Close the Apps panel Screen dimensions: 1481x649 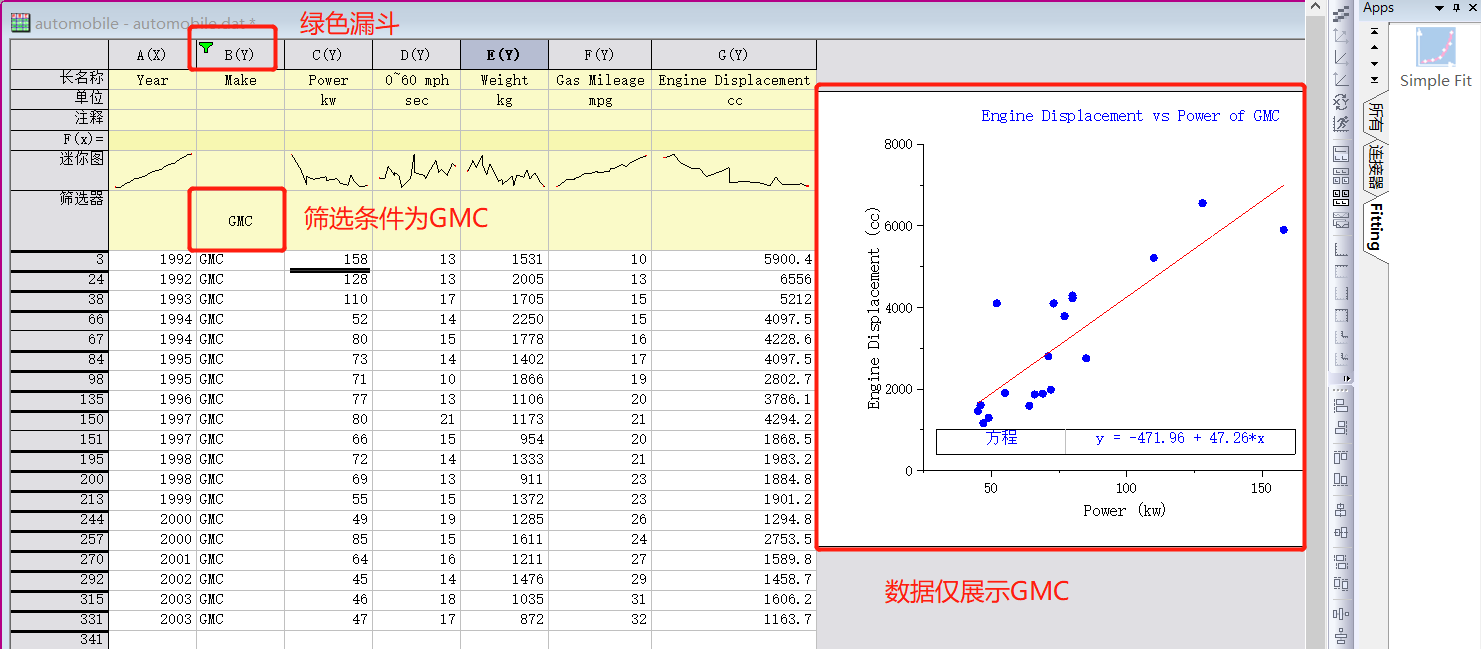(x=1471, y=7)
